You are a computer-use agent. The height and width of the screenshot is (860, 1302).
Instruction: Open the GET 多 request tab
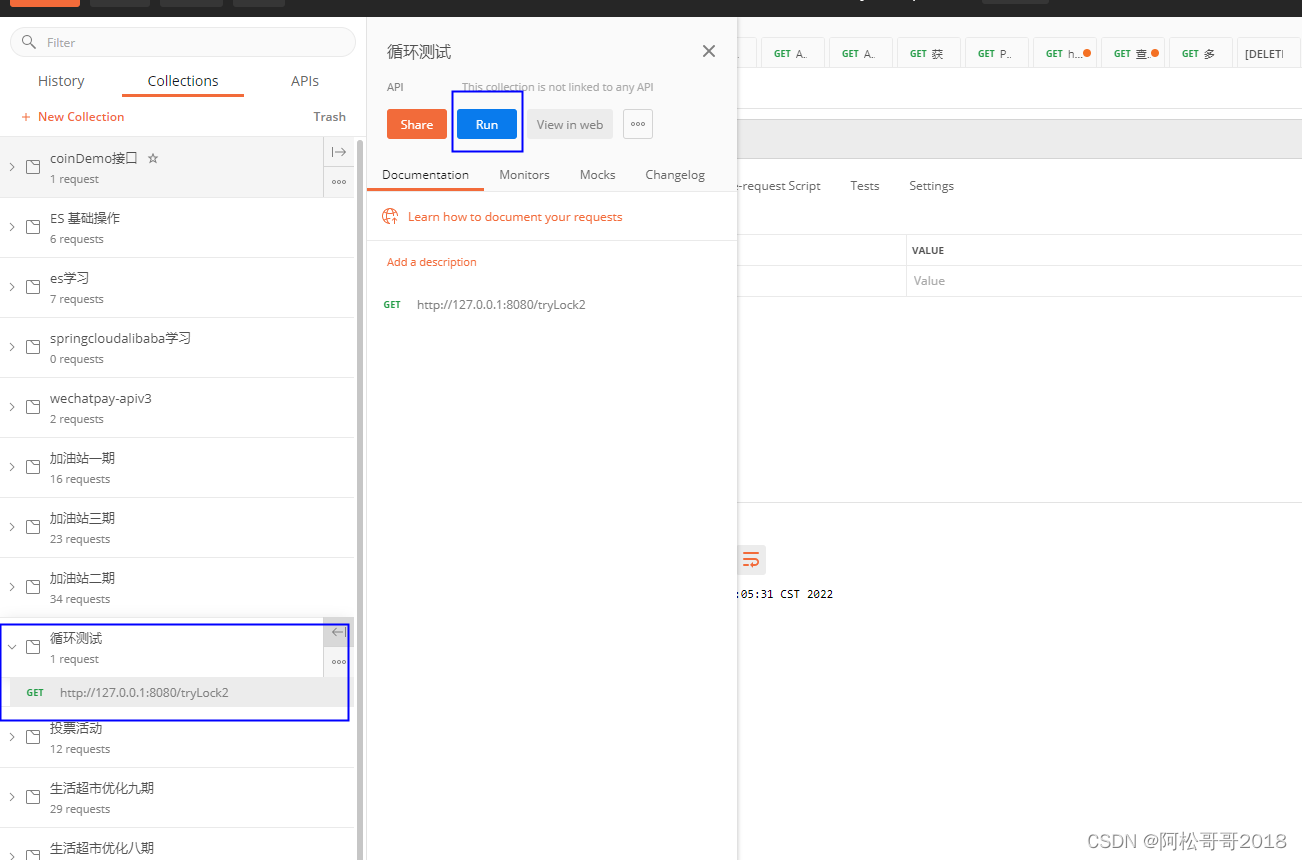click(1200, 53)
